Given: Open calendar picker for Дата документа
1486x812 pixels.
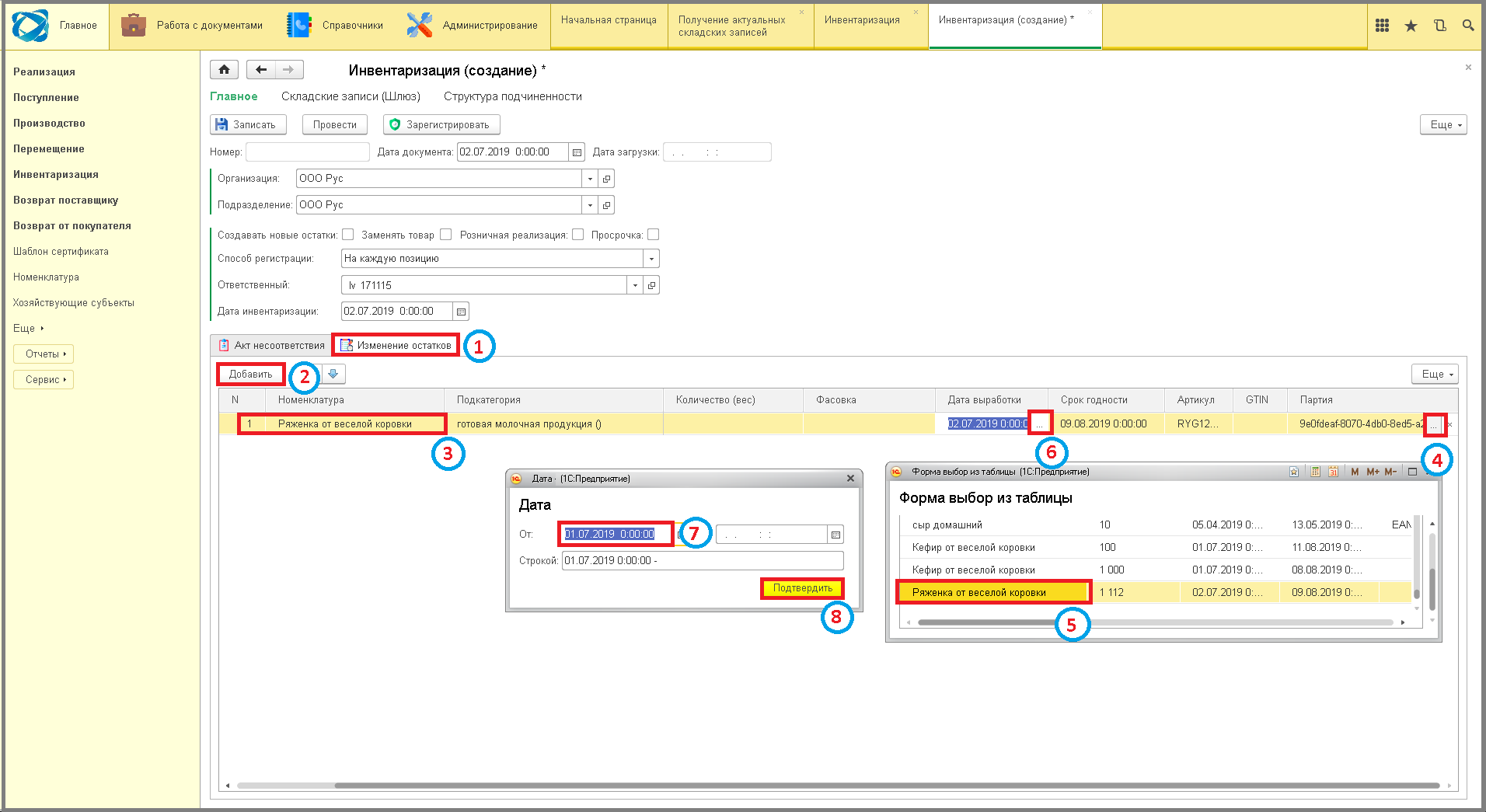Looking at the screenshot, I should (x=577, y=152).
